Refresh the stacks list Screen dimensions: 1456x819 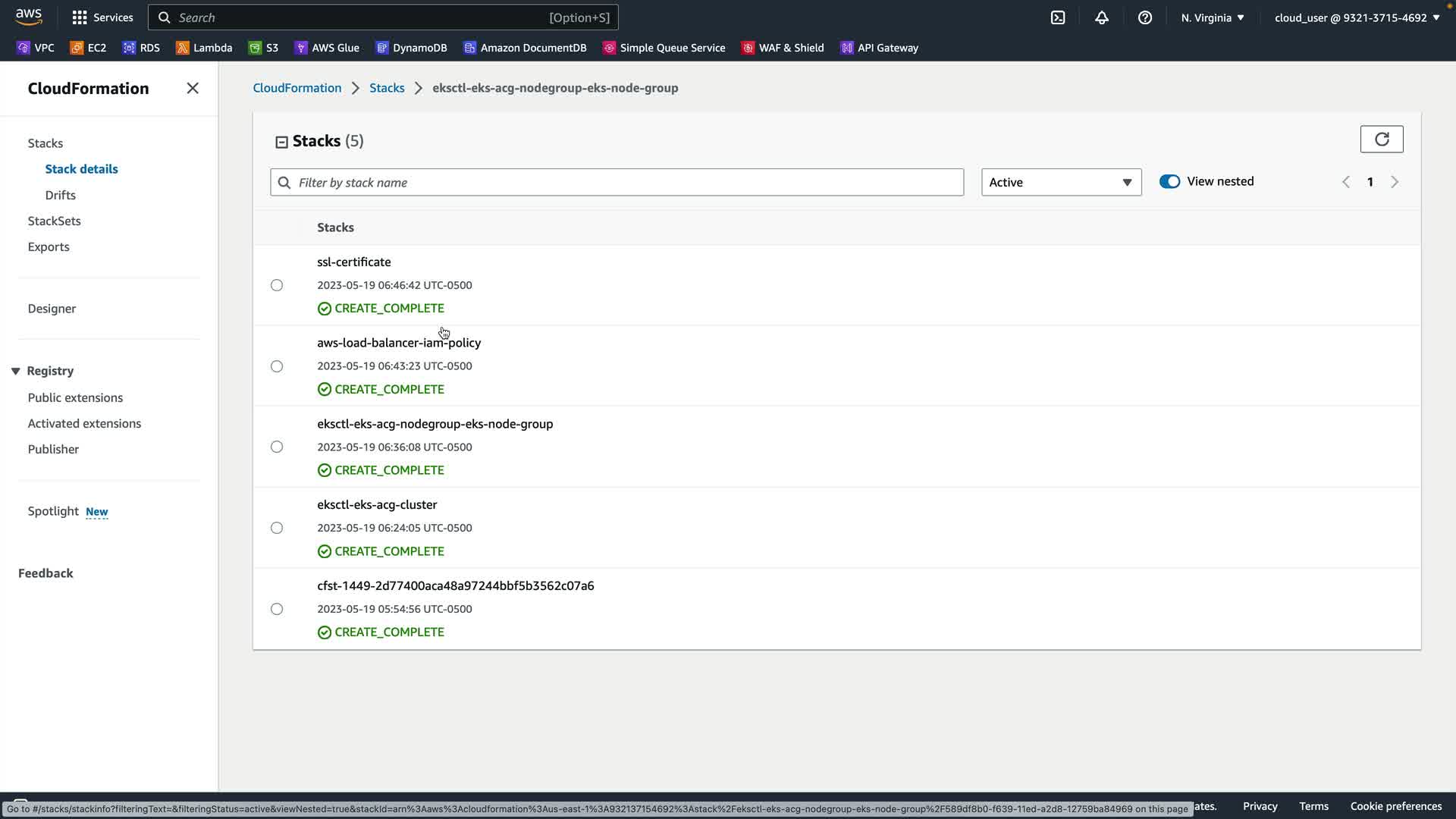coord(1381,140)
